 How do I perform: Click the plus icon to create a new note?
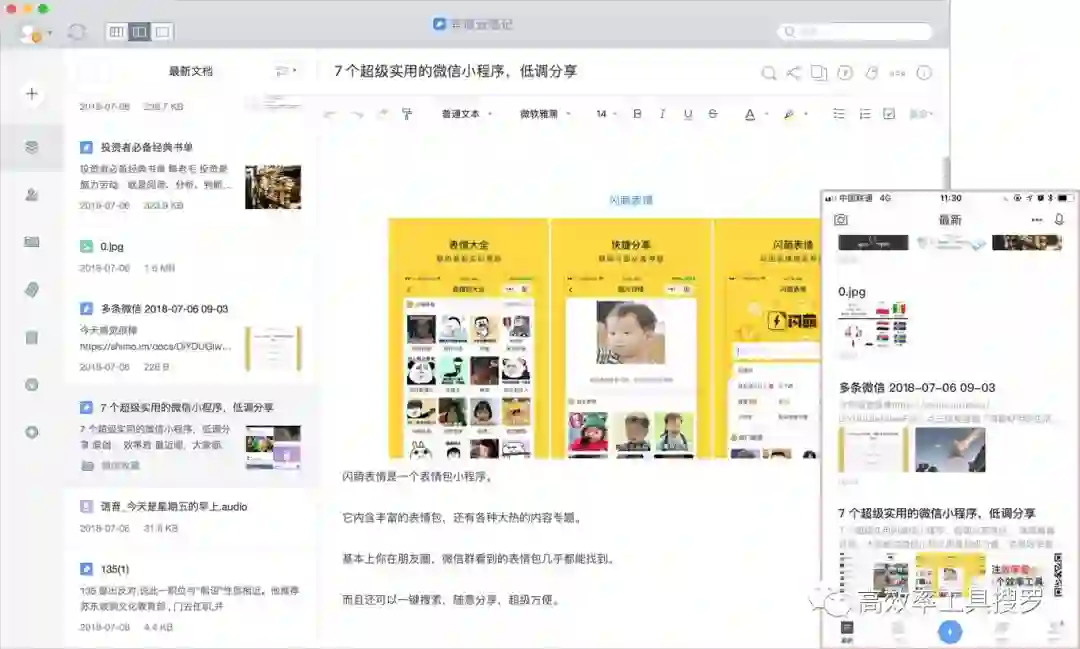[x=32, y=94]
